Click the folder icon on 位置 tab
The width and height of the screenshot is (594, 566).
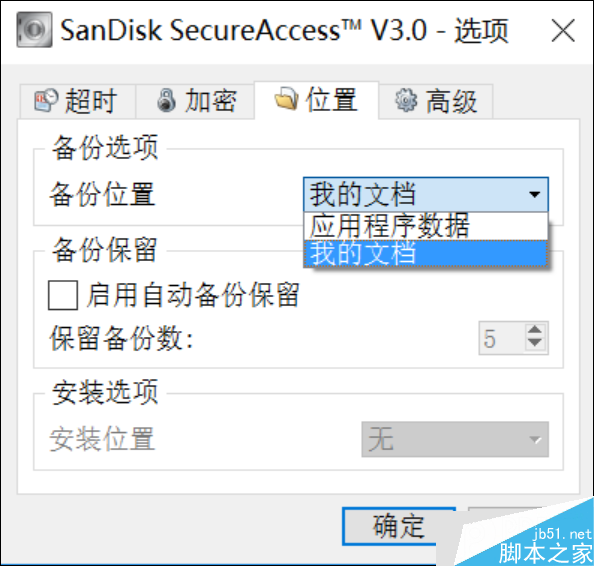[x=286, y=98]
